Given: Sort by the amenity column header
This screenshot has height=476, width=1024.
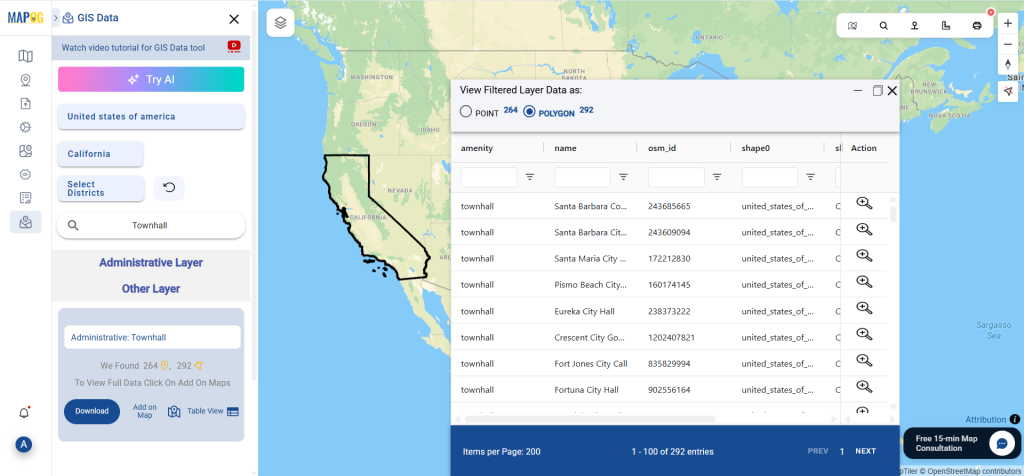Looking at the screenshot, I should [x=477, y=148].
